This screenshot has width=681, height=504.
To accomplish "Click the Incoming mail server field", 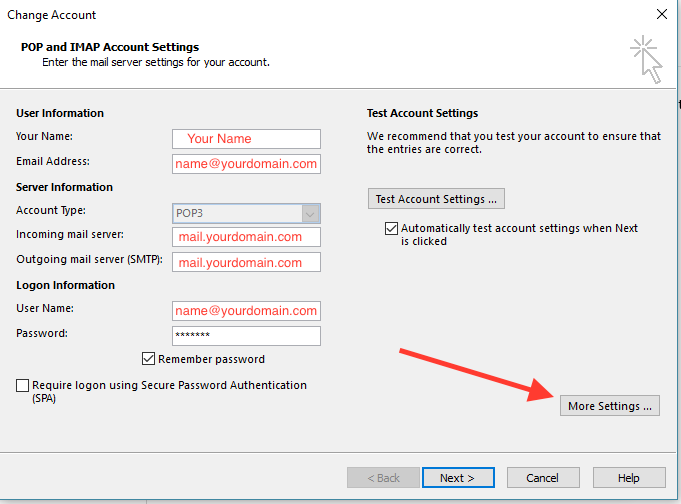I will [246, 237].
